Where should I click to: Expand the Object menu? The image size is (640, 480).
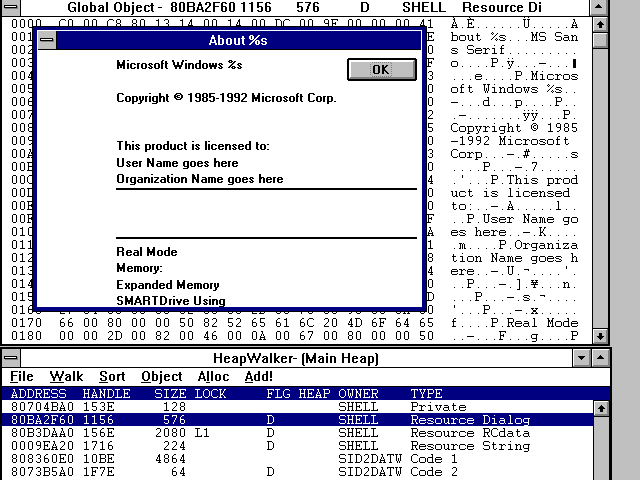(162, 377)
